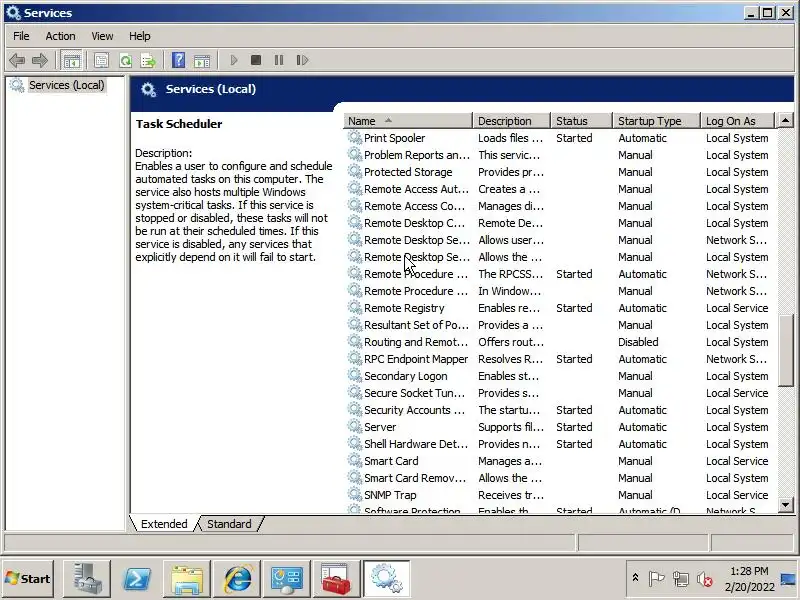800x600 pixels.
Task: Click the vertical scrollbar thumb of the list
Action: point(785,351)
